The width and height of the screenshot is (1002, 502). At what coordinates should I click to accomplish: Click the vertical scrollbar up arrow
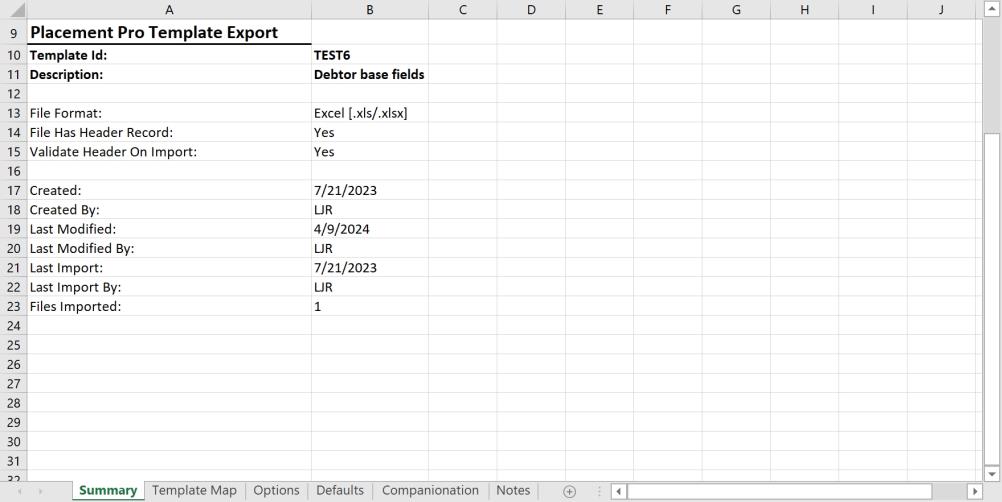point(992,10)
